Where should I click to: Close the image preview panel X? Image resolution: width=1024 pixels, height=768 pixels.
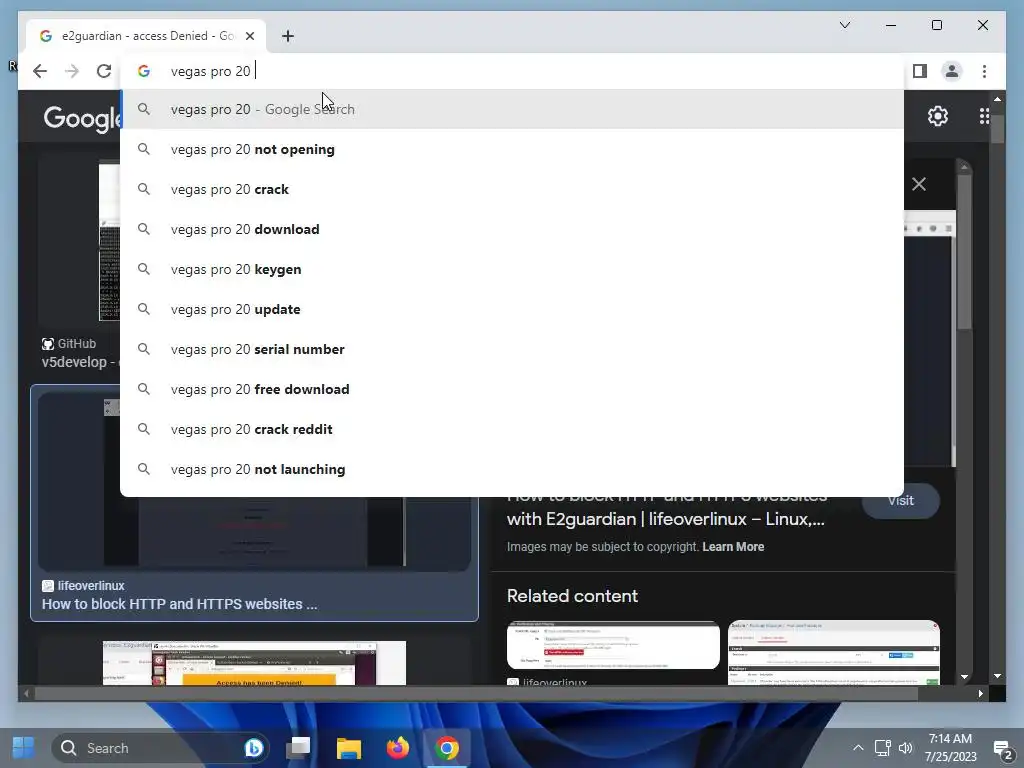click(x=919, y=184)
